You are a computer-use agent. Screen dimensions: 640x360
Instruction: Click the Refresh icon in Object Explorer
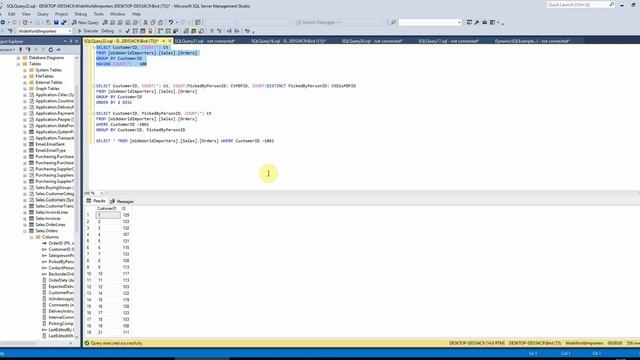pyautogui.click(x=51, y=50)
